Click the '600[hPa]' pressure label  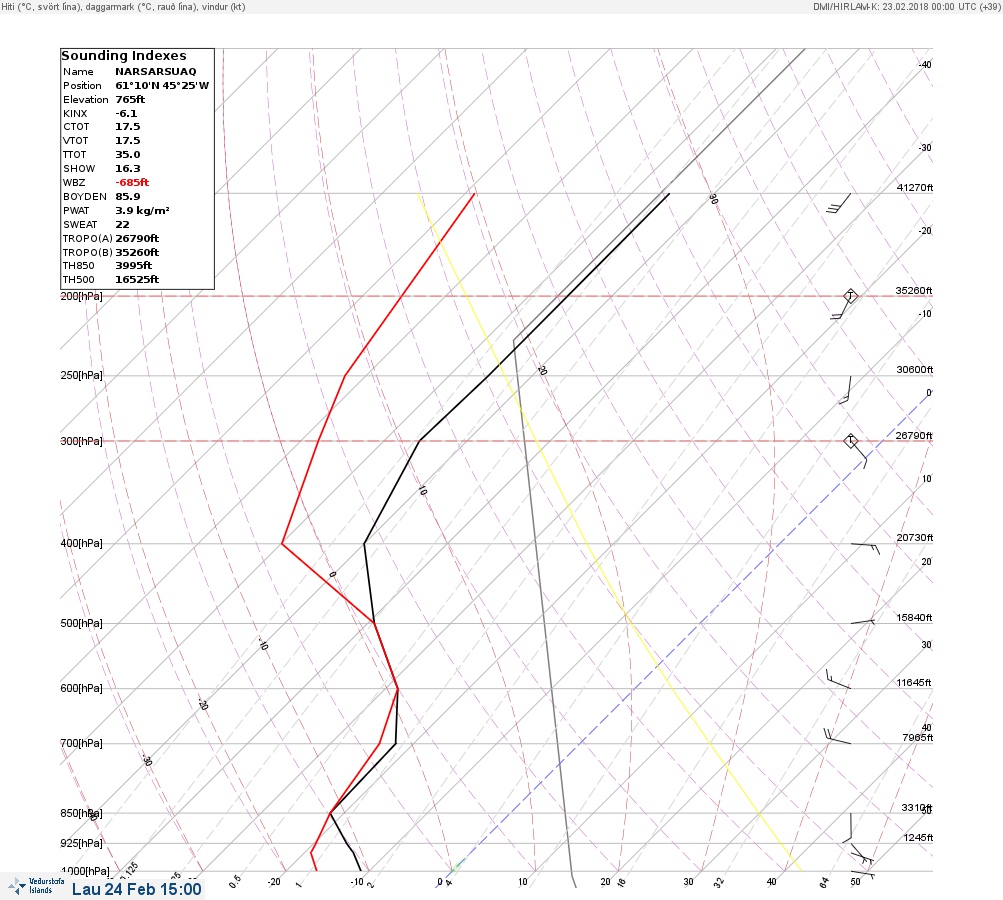click(x=81, y=688)
